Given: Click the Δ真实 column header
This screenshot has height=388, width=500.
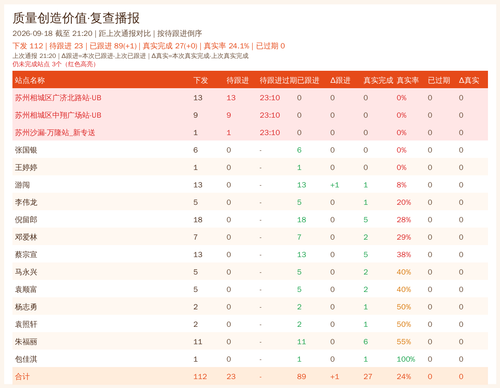Looking at the screenshot, I should [x=469, y=80].
